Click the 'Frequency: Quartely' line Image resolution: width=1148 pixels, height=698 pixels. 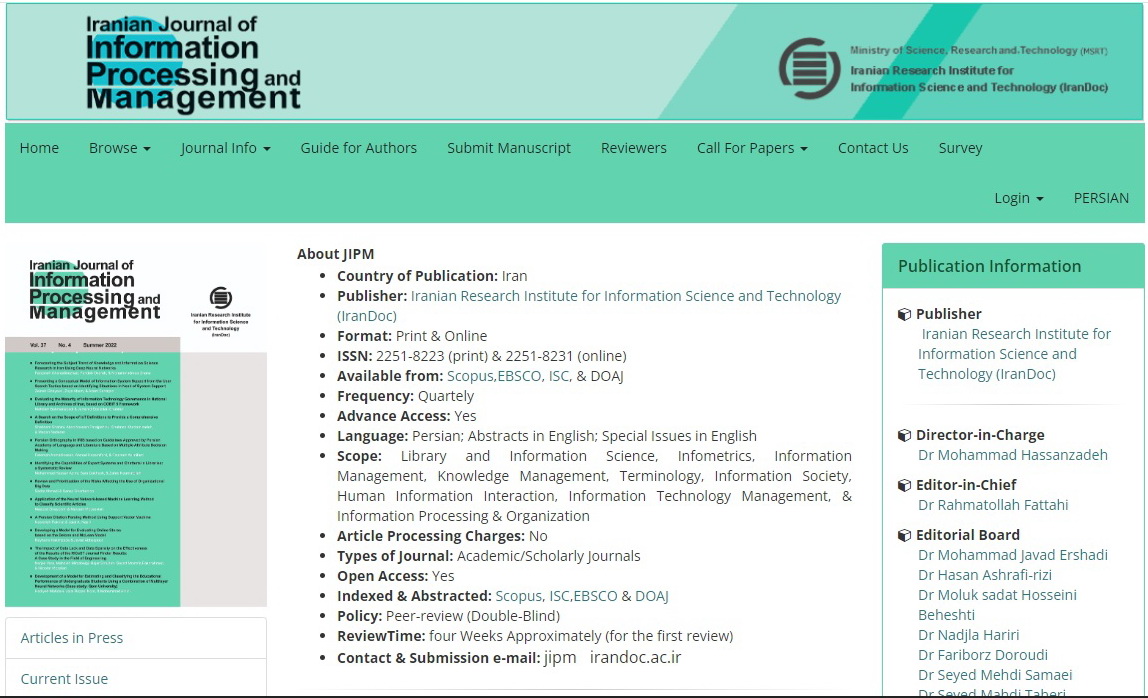(x=406, y=396)
